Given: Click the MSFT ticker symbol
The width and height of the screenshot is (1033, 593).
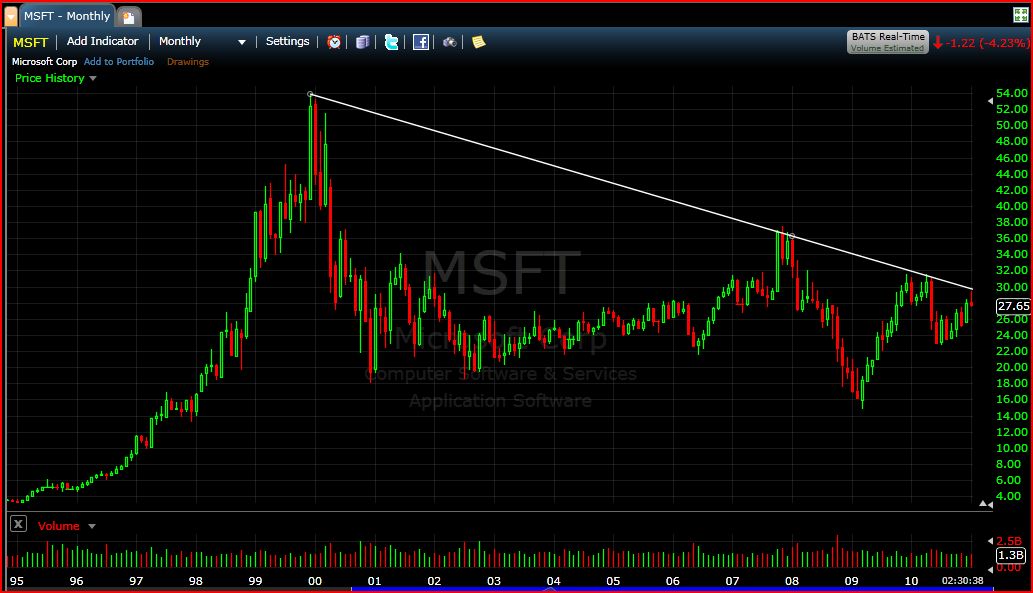Looking at the screenshot, I should (x=30, y=42).
